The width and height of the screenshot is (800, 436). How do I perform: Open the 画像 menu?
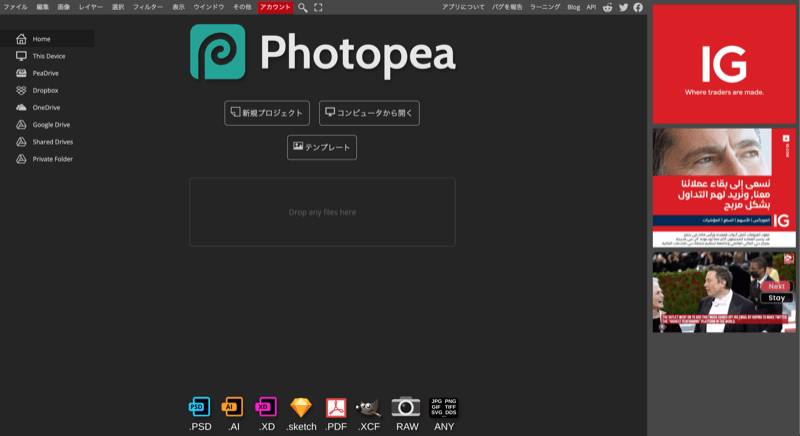64,7
